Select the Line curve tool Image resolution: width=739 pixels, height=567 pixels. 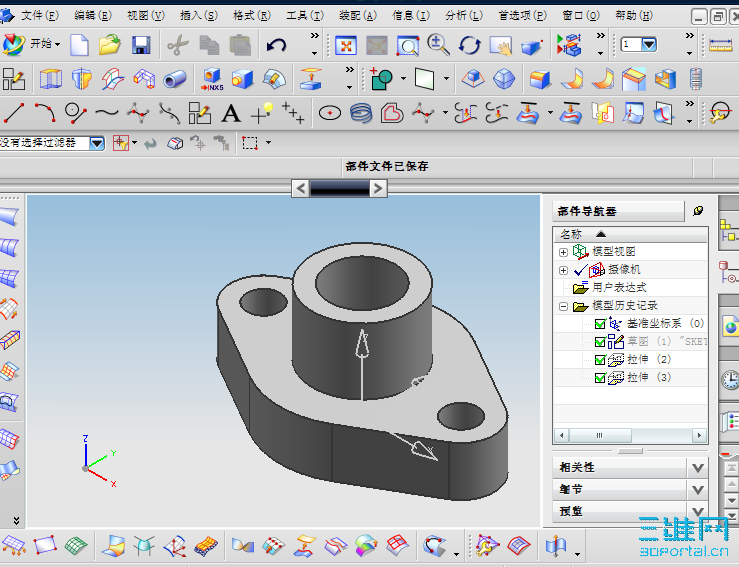tap(14, 113)
